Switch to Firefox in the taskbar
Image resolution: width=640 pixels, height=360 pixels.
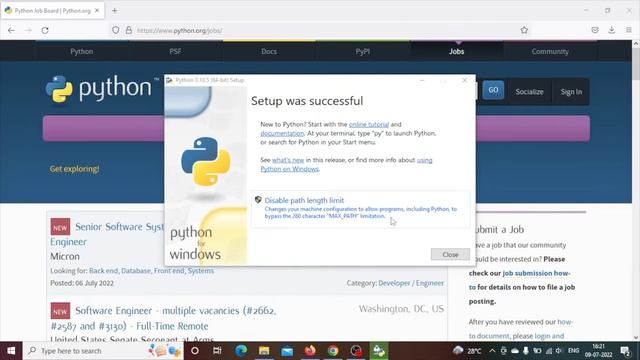coord(310,351)
